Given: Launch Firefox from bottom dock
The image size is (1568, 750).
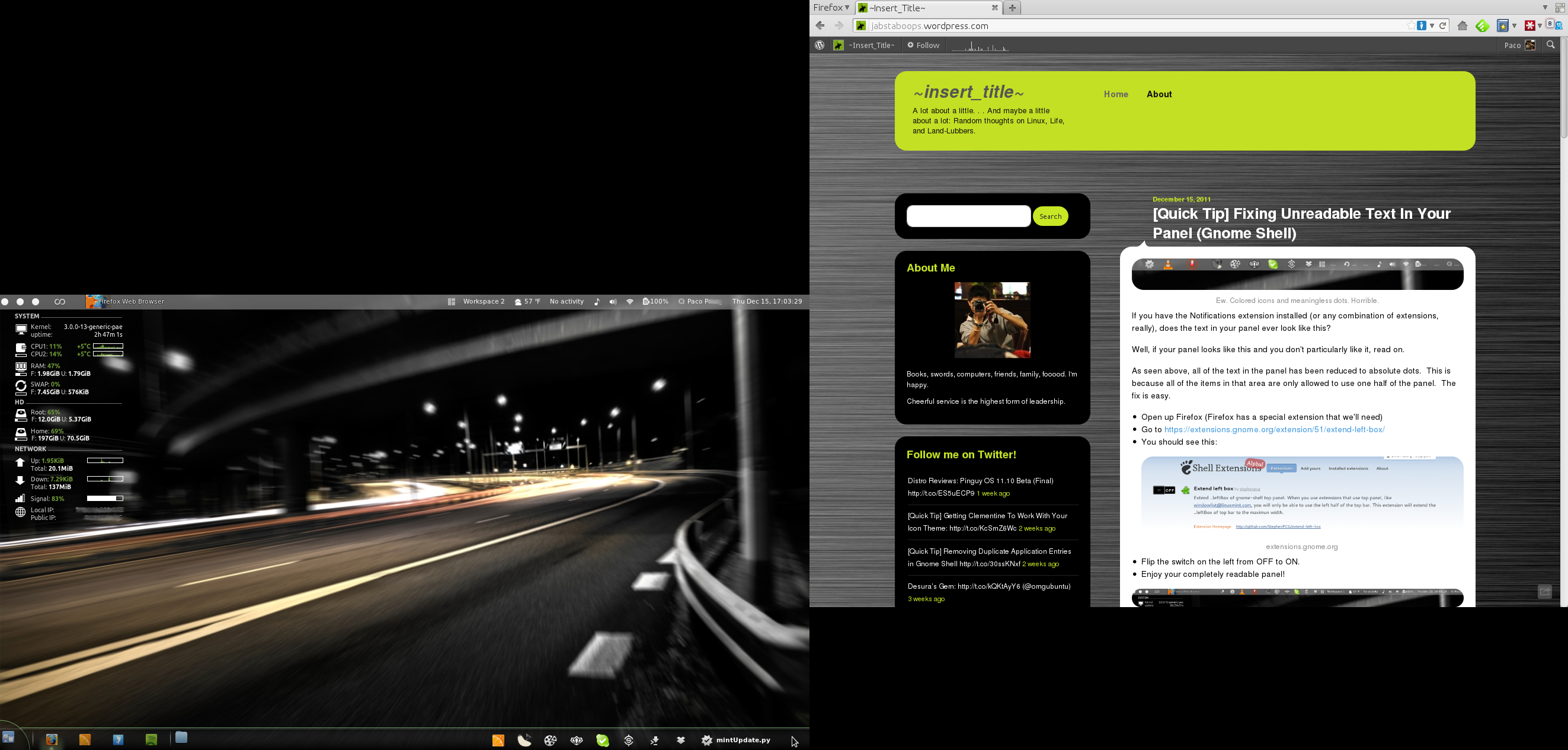Looking at the screenshot, I should click(x=52, y=740).
